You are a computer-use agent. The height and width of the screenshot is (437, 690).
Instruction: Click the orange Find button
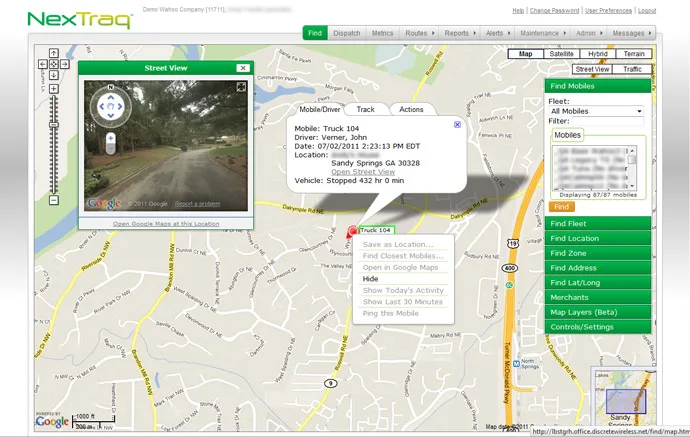[x=562, y=206]
